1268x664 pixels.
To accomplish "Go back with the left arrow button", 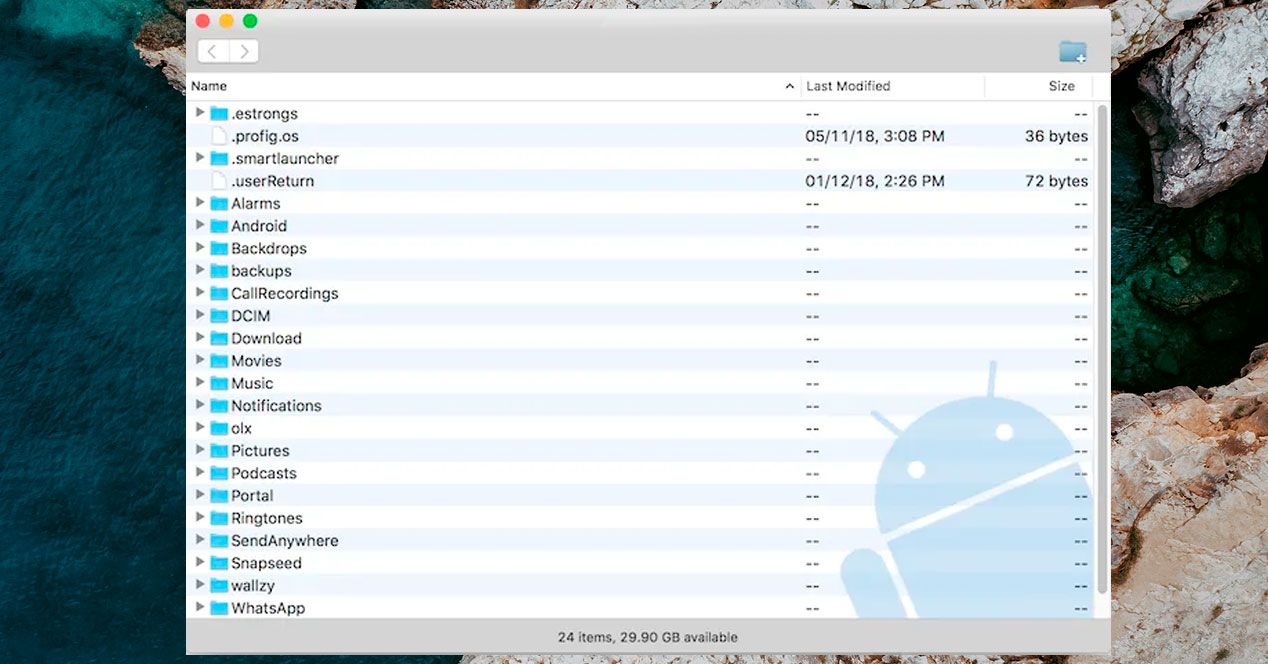I will click(213, 51).
